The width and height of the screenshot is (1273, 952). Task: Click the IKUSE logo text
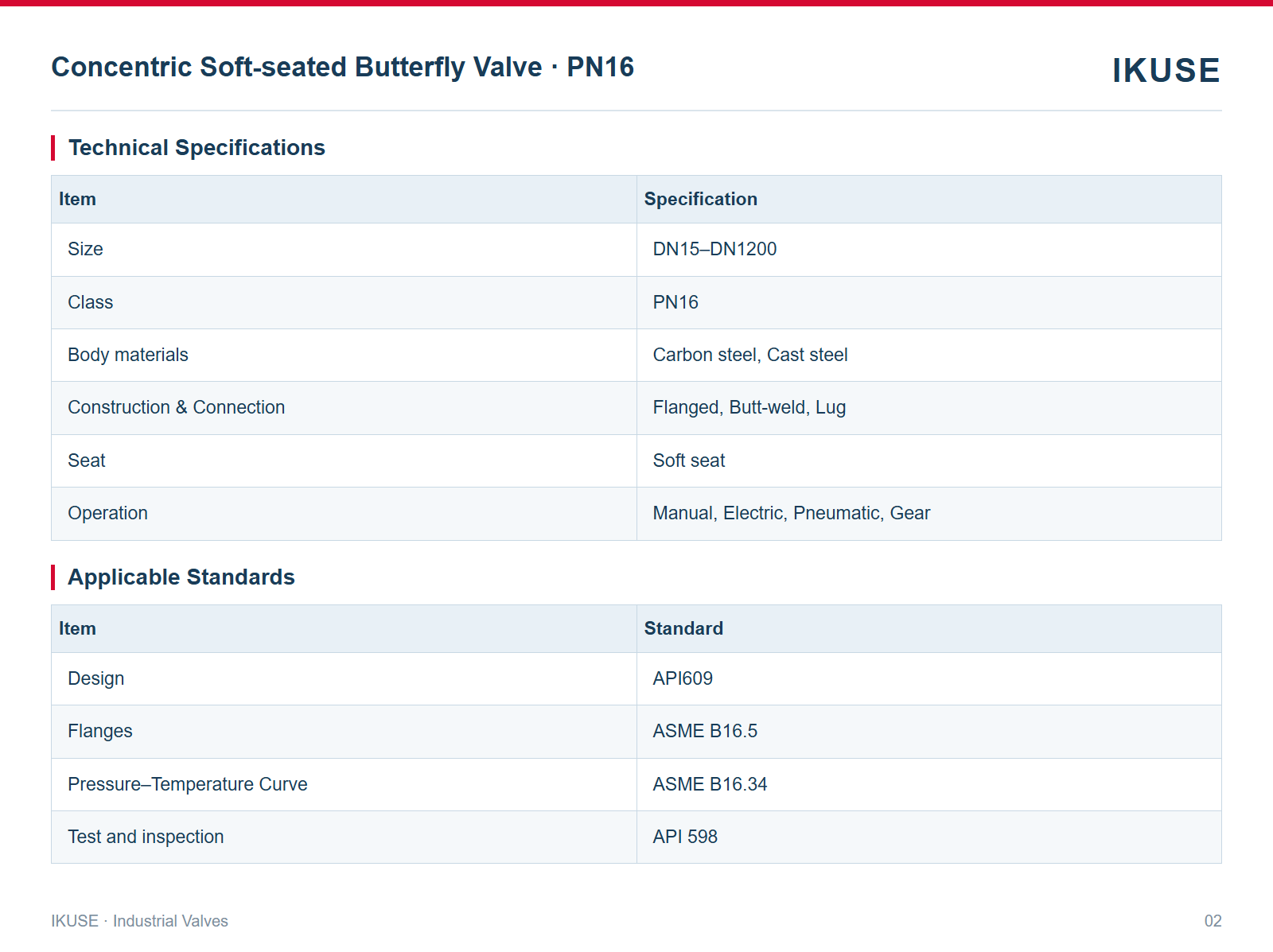(1166, 71)
